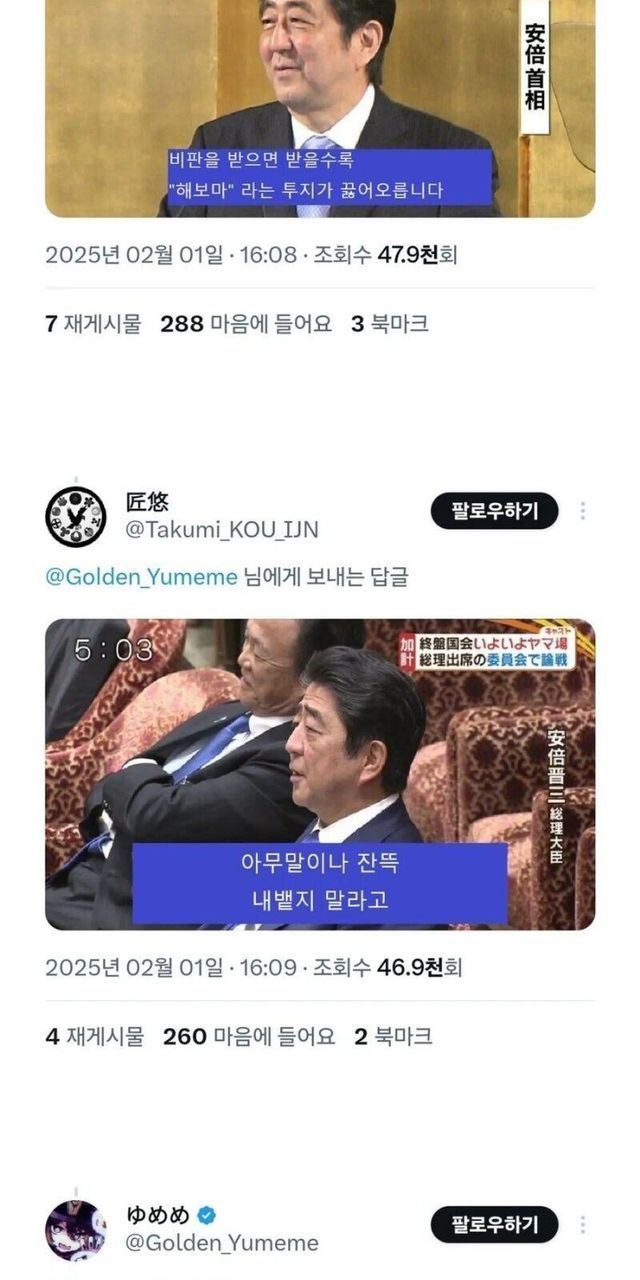Open the 匠悠 profile avatar

coord(76,517)
